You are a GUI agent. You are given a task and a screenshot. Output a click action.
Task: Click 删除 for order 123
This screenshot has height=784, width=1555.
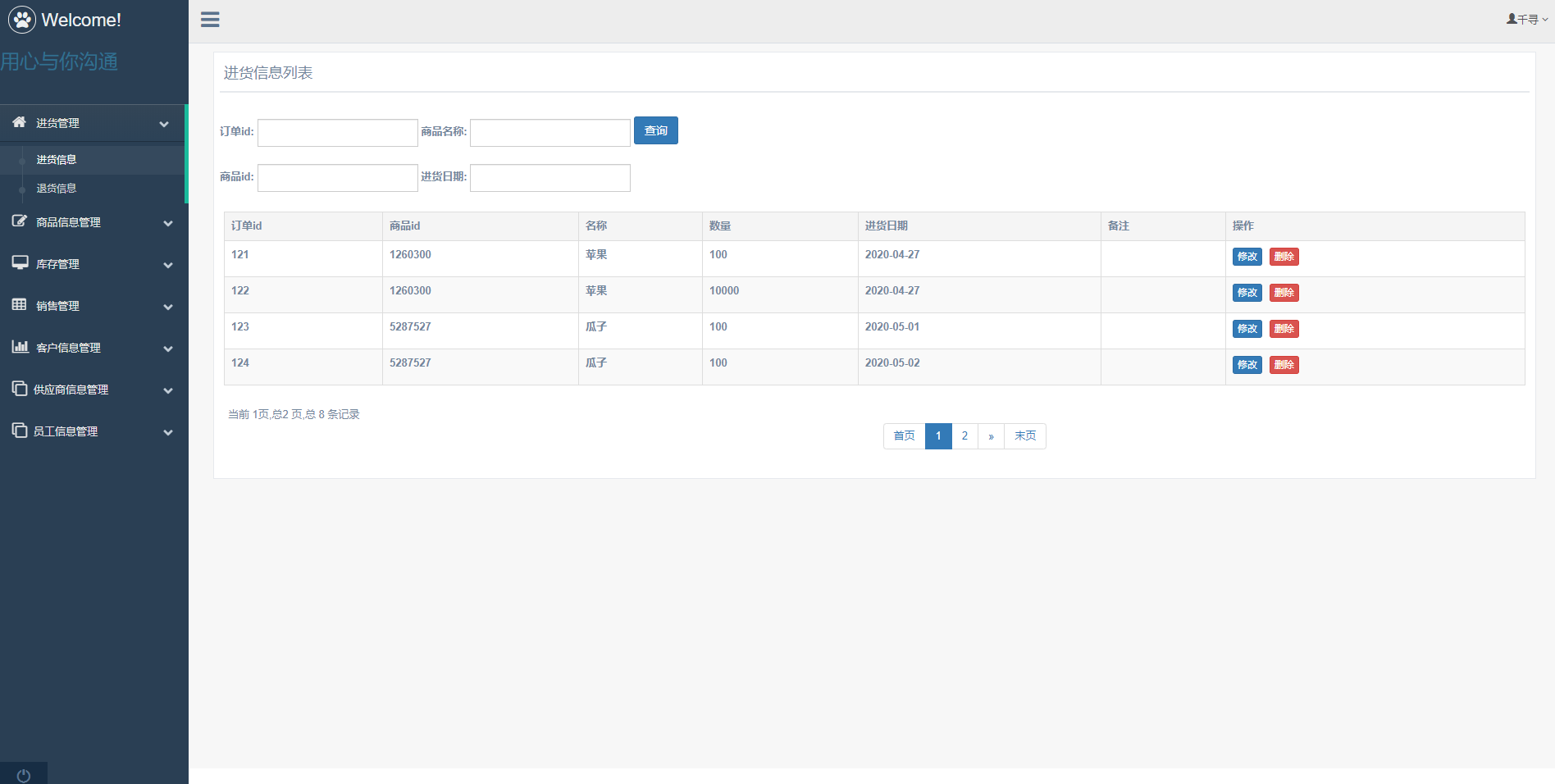pos(1284,329)
